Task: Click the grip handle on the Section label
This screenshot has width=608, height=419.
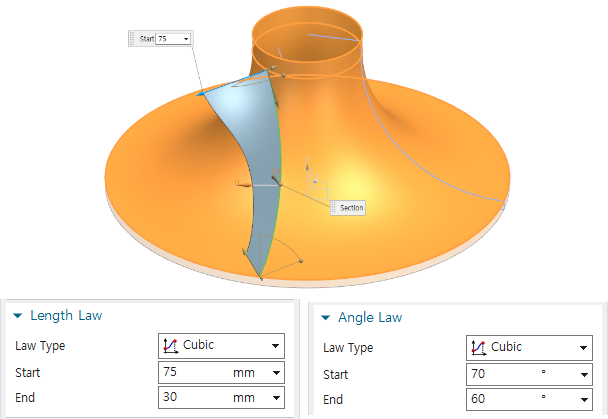Action: point(335,208)
